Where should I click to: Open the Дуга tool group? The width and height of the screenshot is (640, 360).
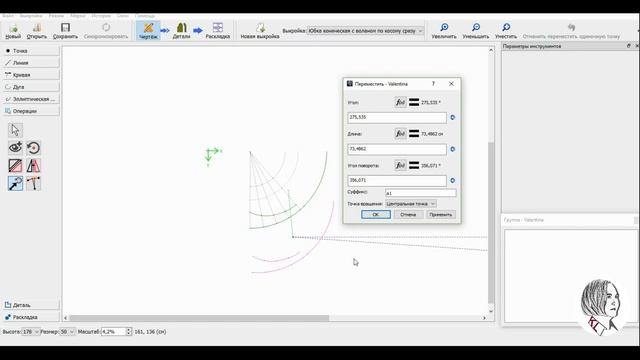pos(31,87)
